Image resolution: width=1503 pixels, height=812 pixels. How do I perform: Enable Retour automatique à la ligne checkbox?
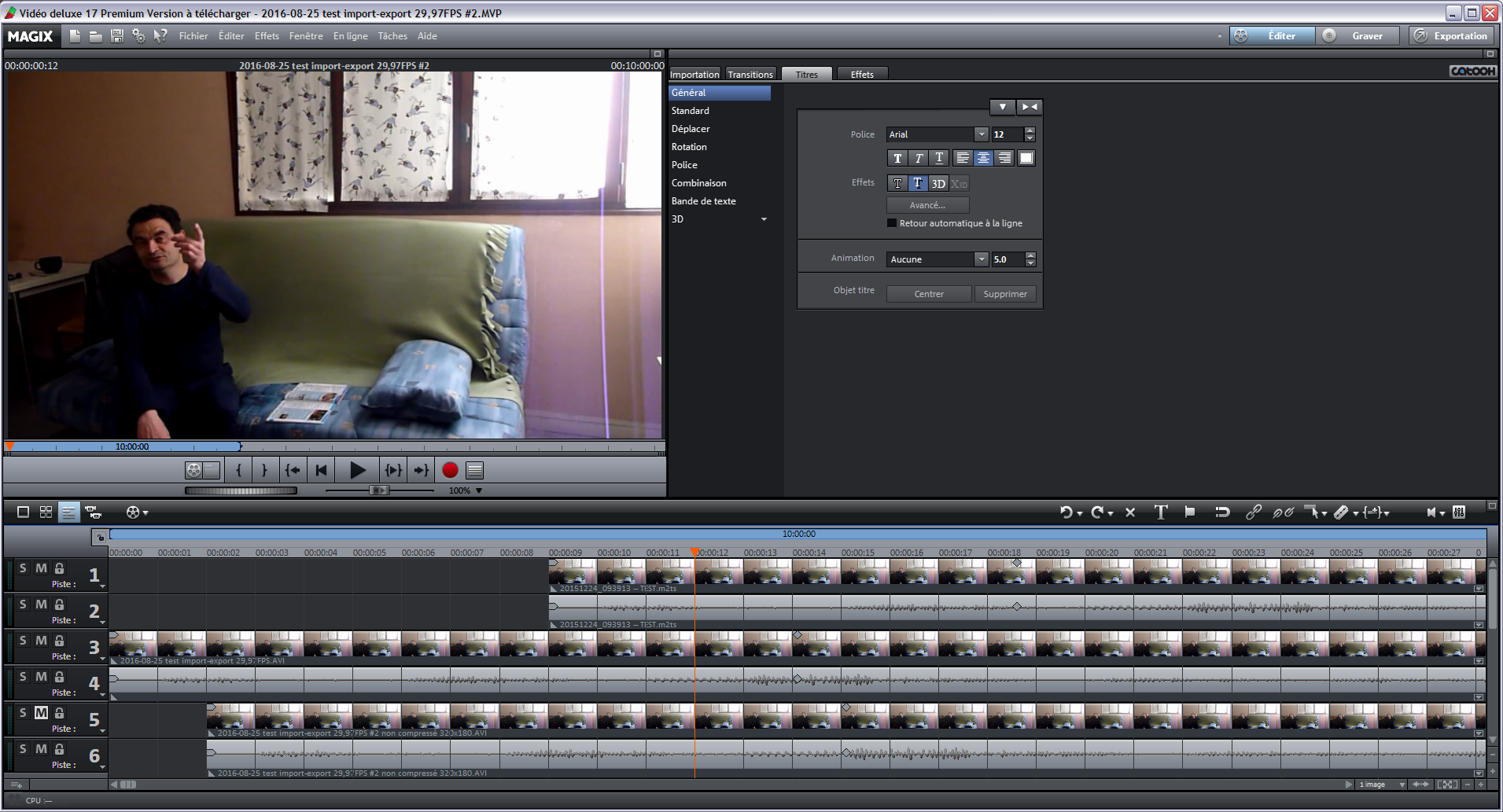pyautogui.click(x=892, y=223)
